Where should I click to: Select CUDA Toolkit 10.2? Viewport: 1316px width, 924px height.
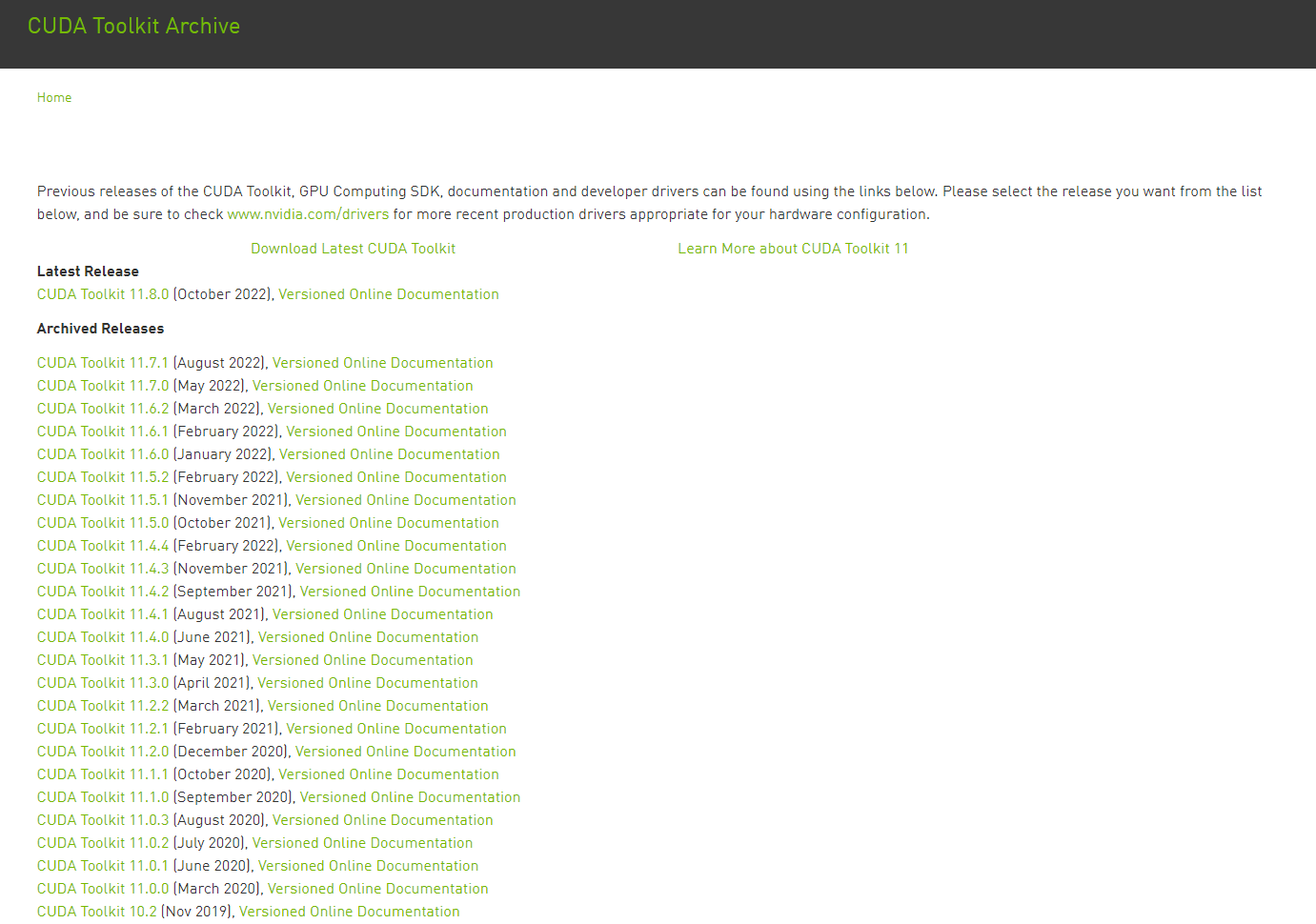pos(97,912)
